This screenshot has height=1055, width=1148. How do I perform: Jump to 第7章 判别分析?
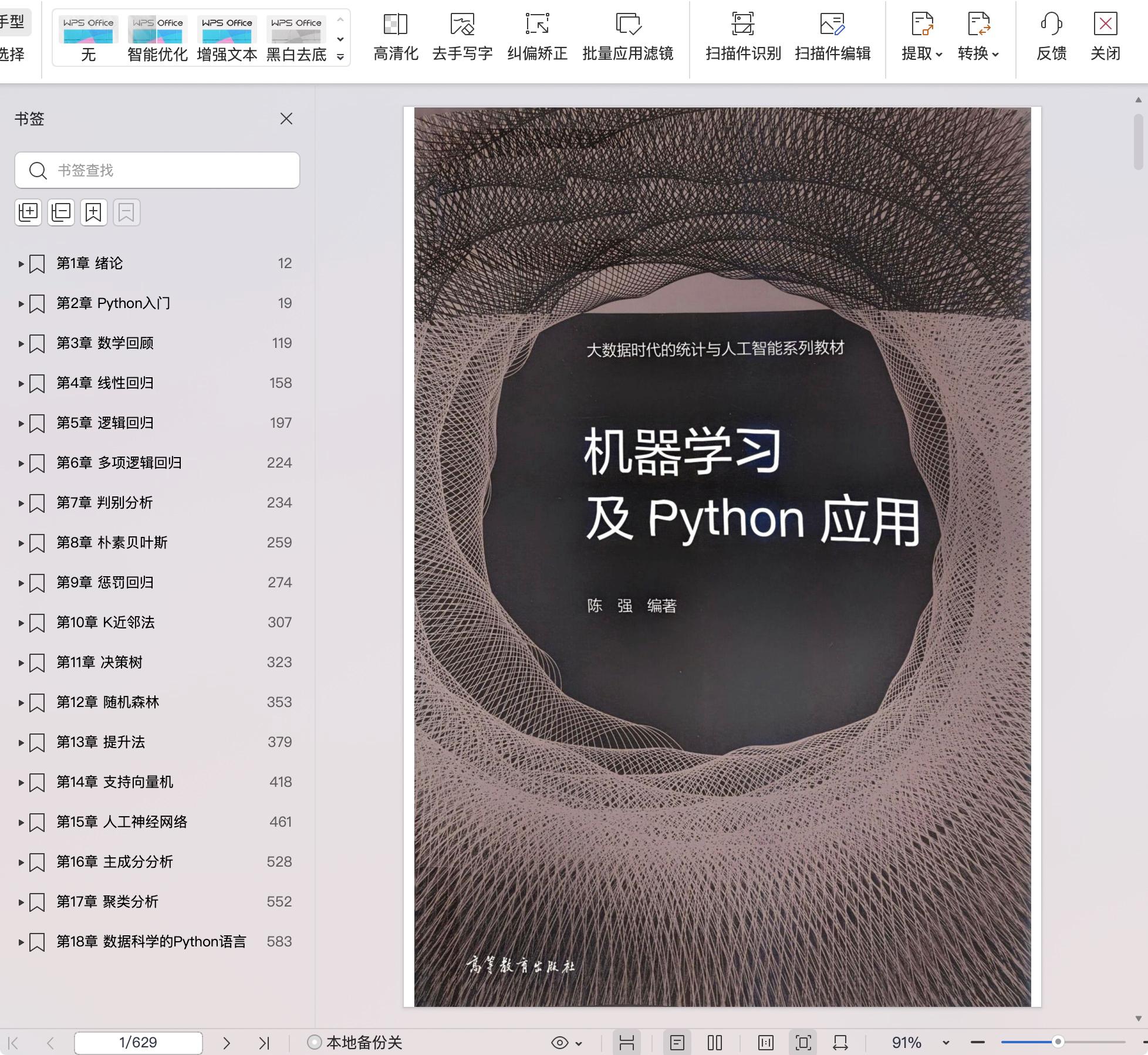tap(104, 503)
